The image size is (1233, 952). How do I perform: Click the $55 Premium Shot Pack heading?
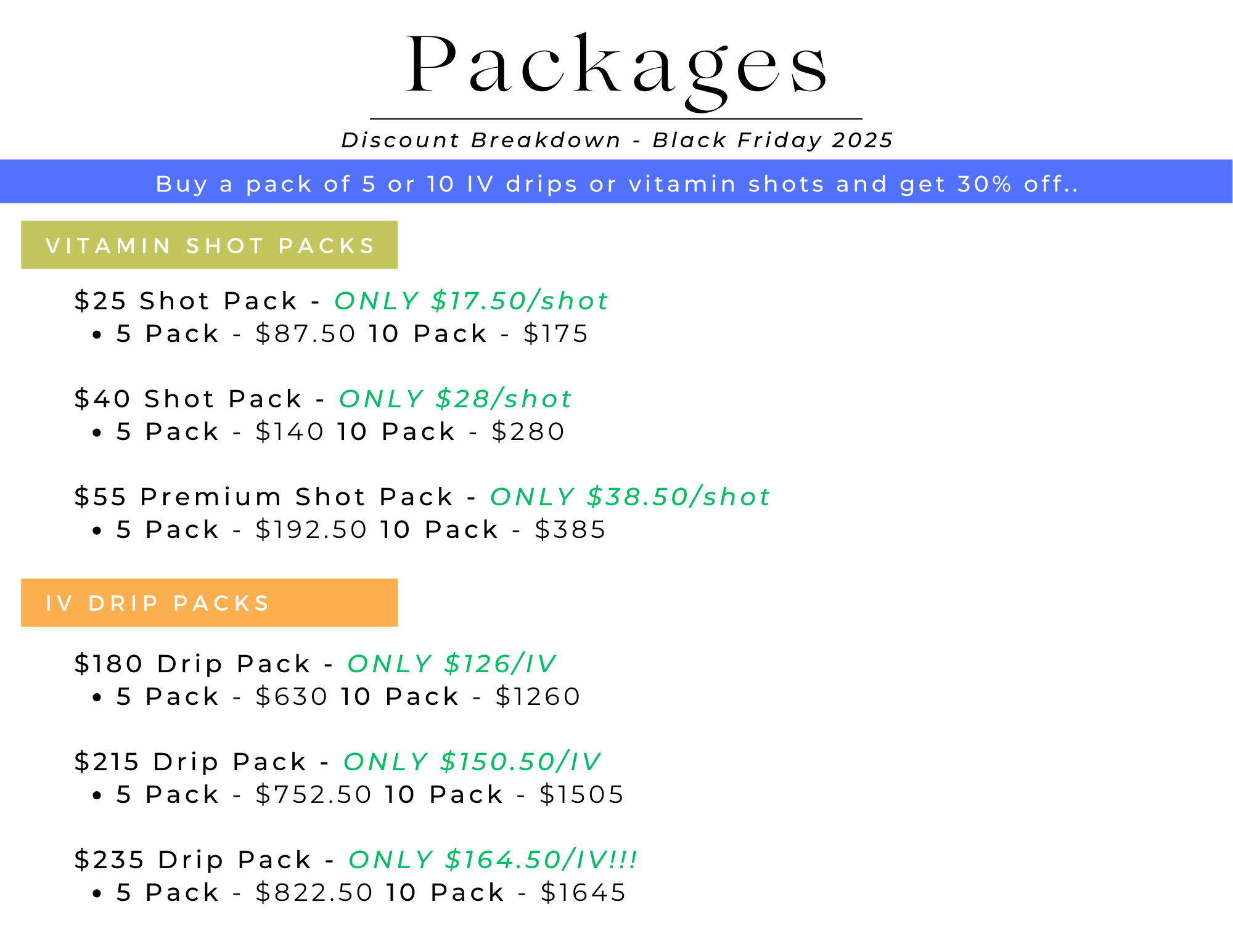pos(264,497)
